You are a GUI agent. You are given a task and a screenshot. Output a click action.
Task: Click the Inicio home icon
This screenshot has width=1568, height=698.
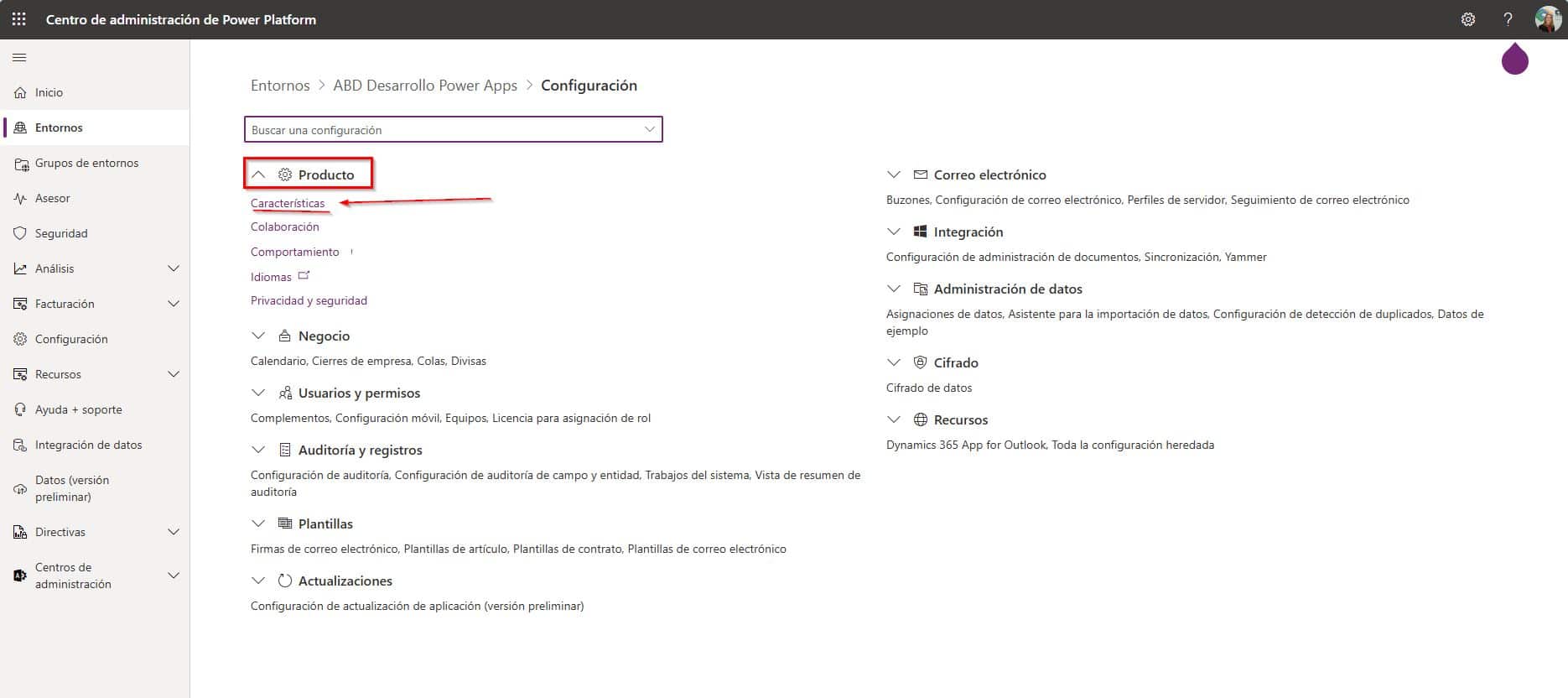click(20, 92)
